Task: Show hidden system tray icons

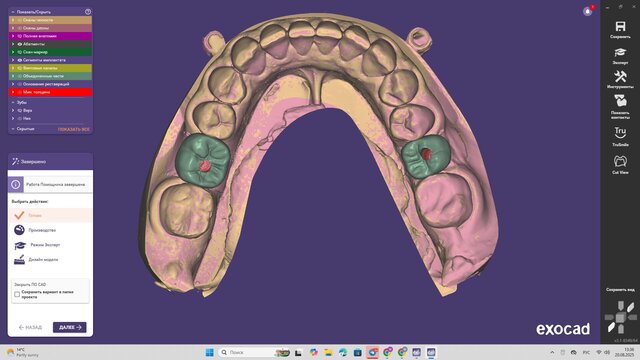Action: point(552,352)
